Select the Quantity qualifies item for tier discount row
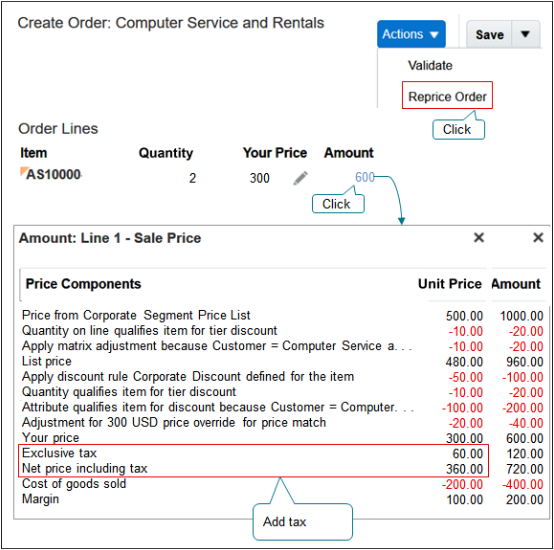 pos(282,392)
